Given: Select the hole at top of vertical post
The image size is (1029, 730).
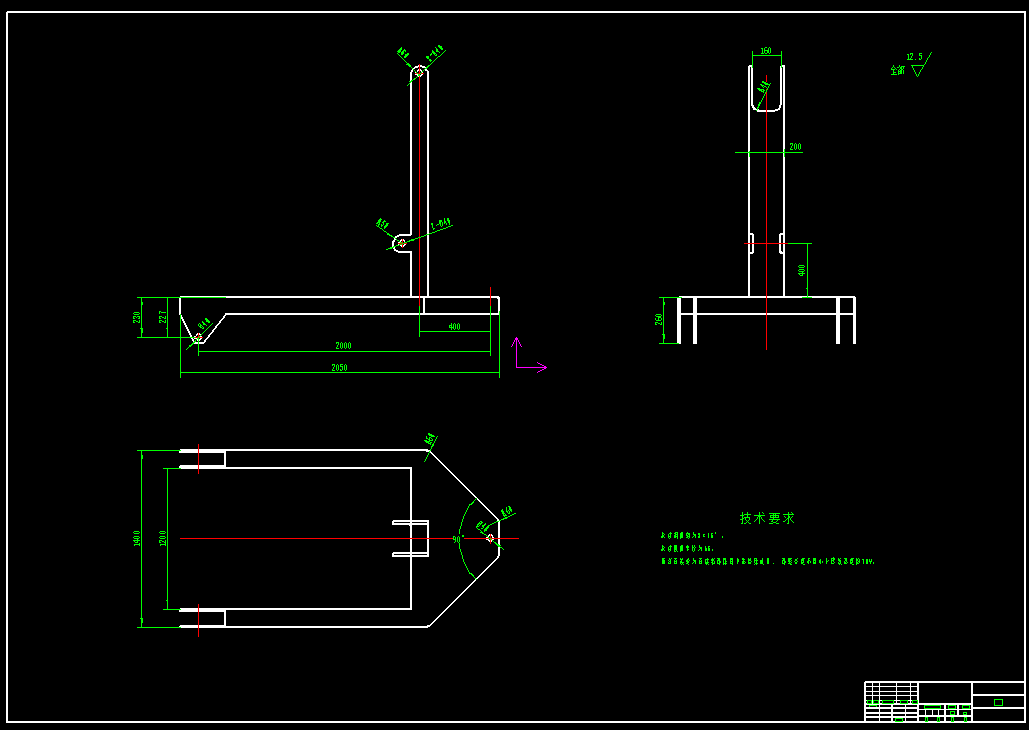Looking at the screenshot, I should [x=419, y=71].
